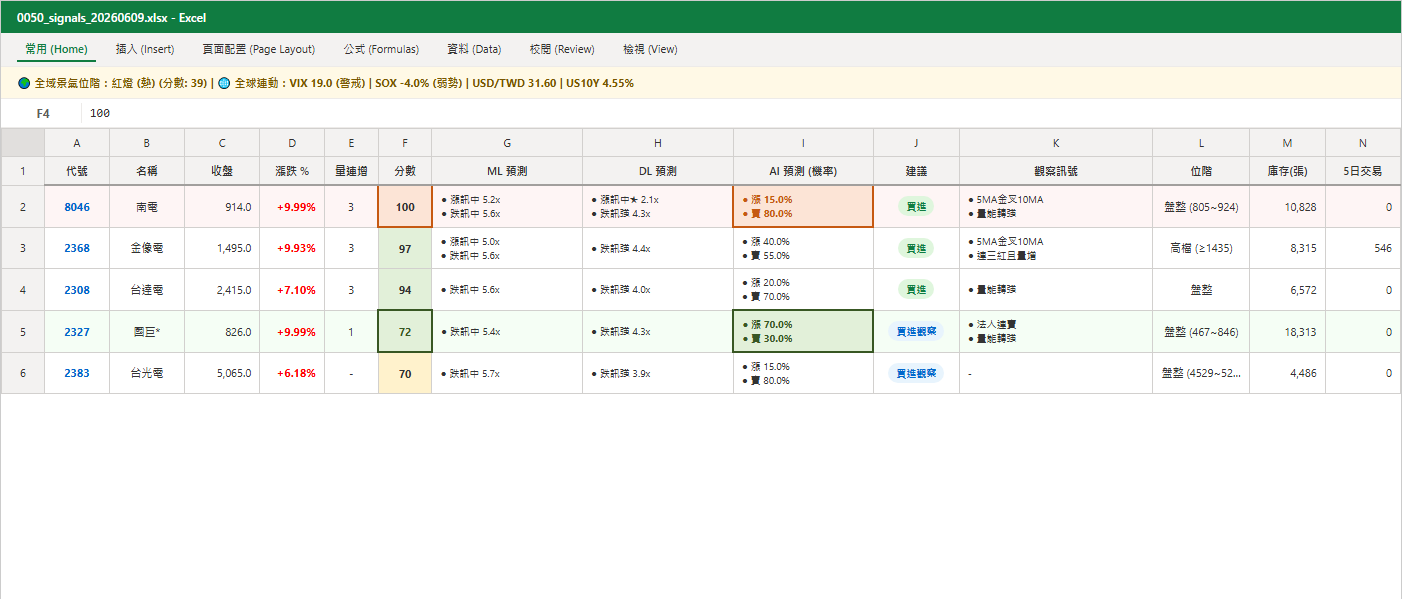Click the select-all corner of the grid
This screenshot has width=1402, height=599.
22,143
